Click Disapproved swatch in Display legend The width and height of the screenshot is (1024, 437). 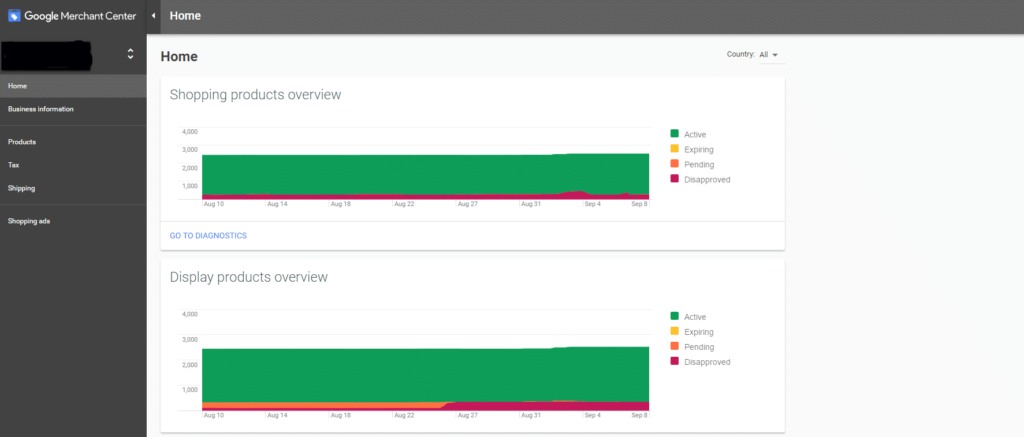pyautogui.click(x=675, y=362)
